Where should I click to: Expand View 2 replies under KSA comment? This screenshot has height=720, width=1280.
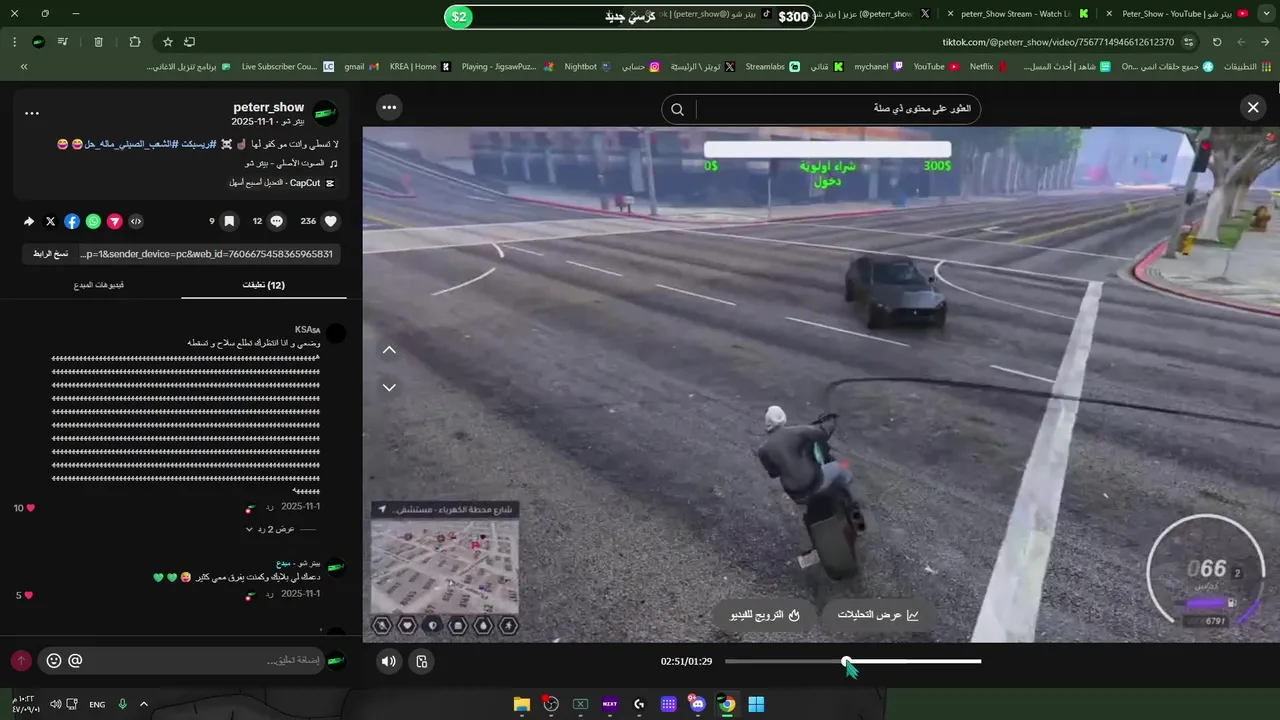pos(270,529)
